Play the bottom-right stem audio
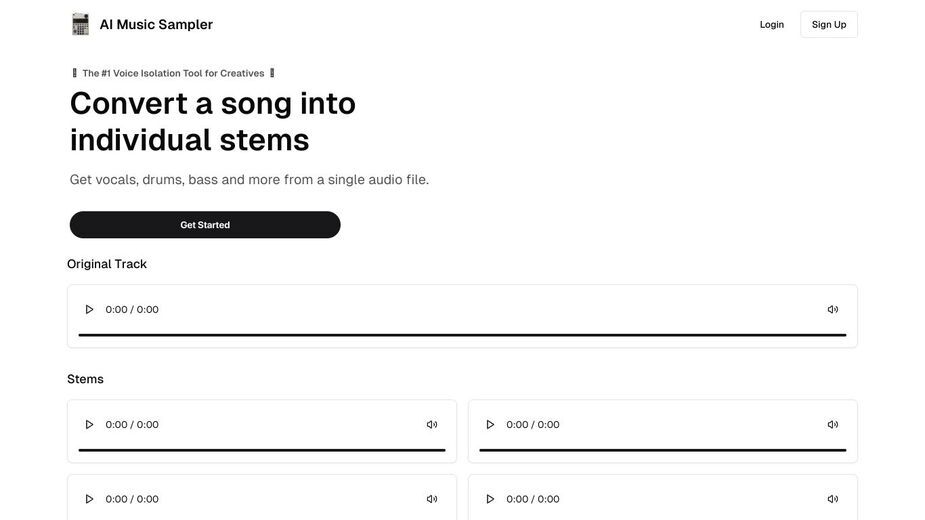The width and height of the screenshot is (925, 520). (490, 499)
